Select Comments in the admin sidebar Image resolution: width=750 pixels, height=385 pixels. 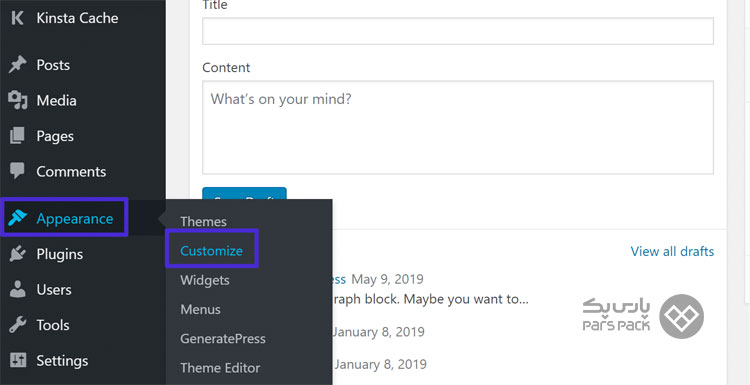pyautogui.click(x=71, y=171)
